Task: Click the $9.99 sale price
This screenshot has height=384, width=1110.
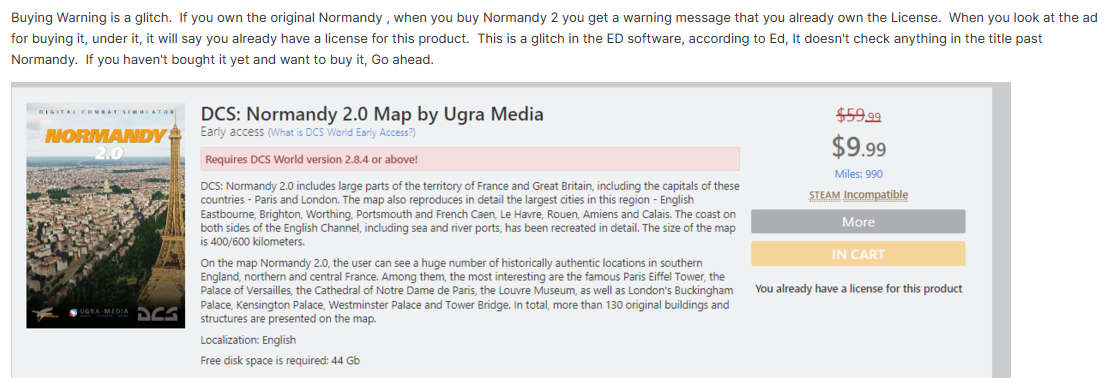Action: [859, 147]
